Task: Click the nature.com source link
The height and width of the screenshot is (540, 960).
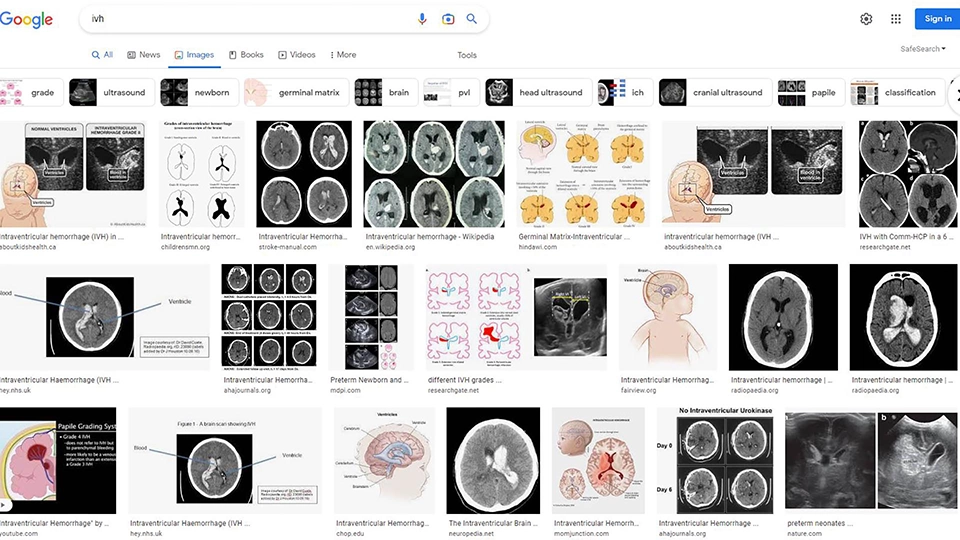Action: pos(804,534)
